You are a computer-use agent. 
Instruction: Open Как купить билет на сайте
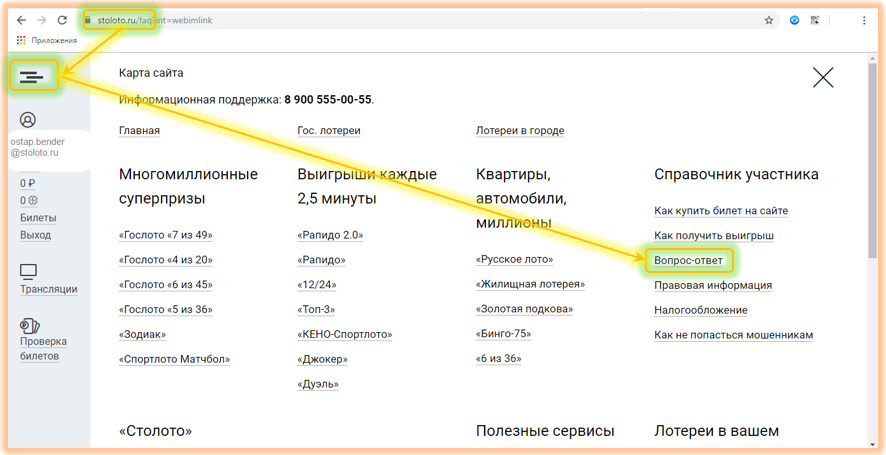click(721, 211)
